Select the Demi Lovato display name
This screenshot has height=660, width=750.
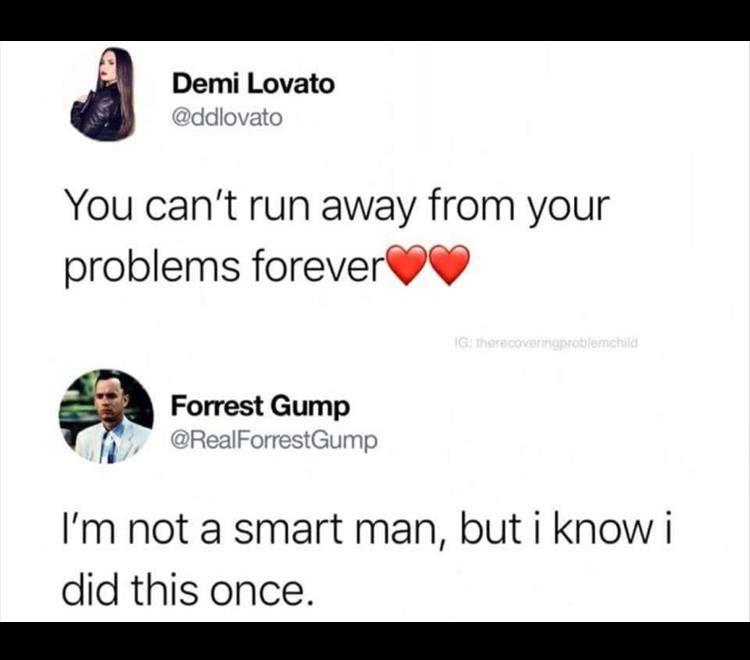(253, 84)
